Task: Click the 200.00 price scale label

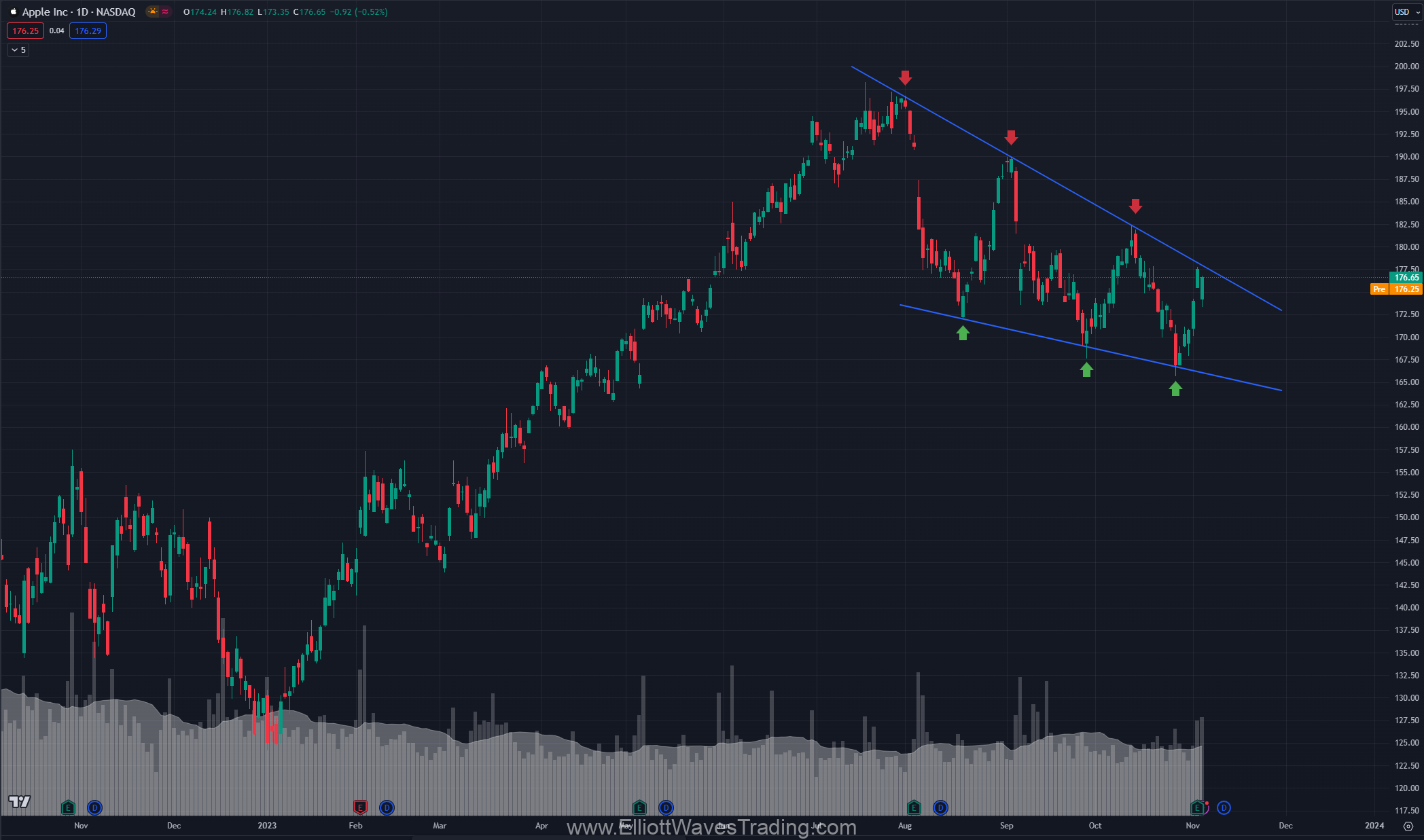Action: 1406,67
